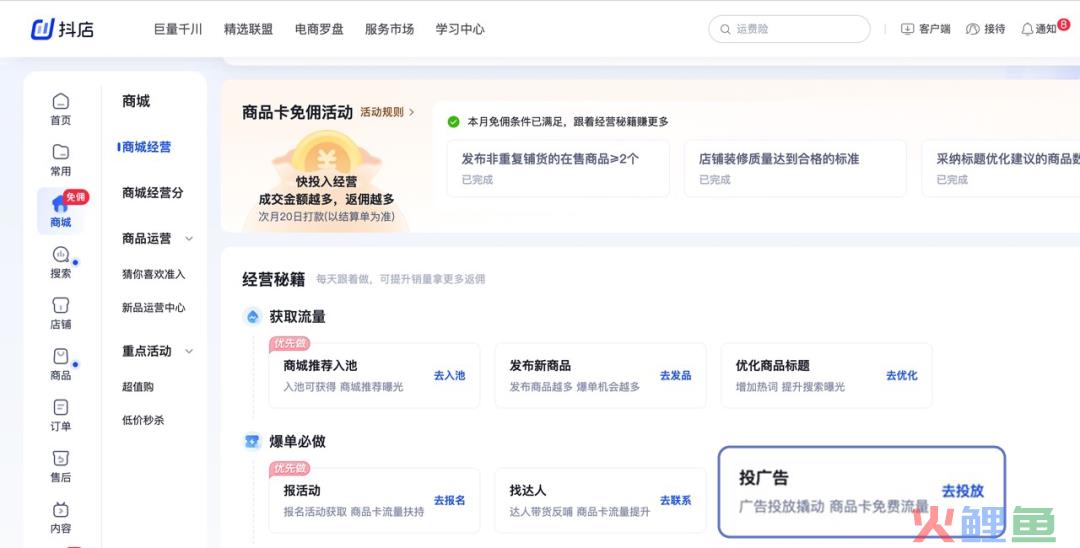Click the gold coin illustration
This screenshot has width=1080, height=548.
pos(324,155)
